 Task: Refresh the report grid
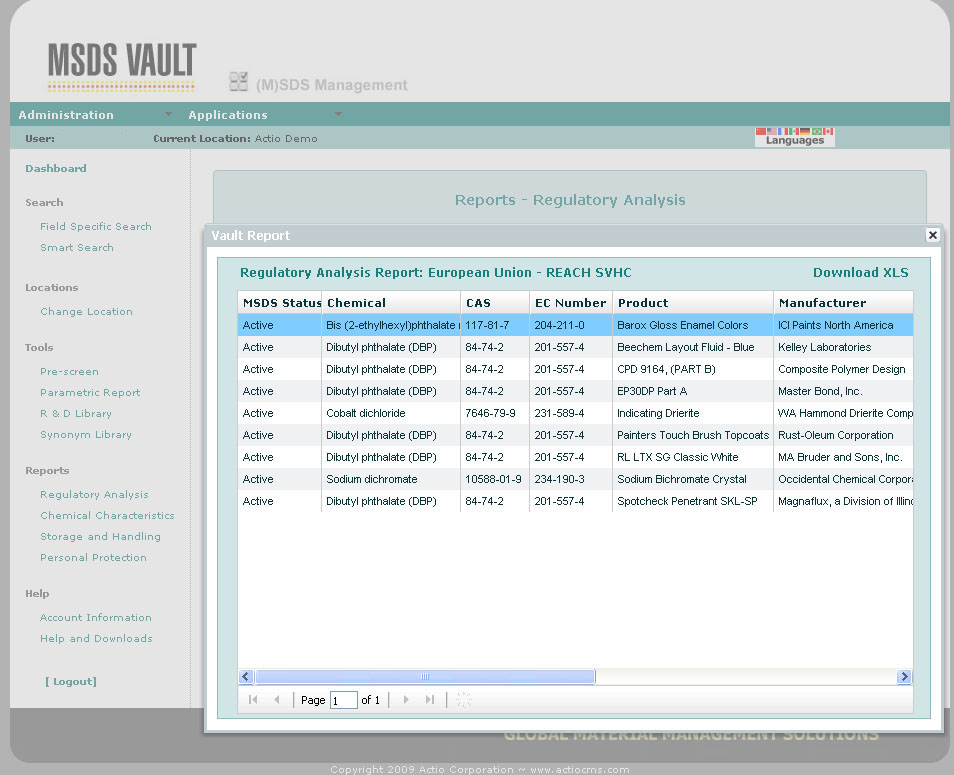click(x=464, y=700)
